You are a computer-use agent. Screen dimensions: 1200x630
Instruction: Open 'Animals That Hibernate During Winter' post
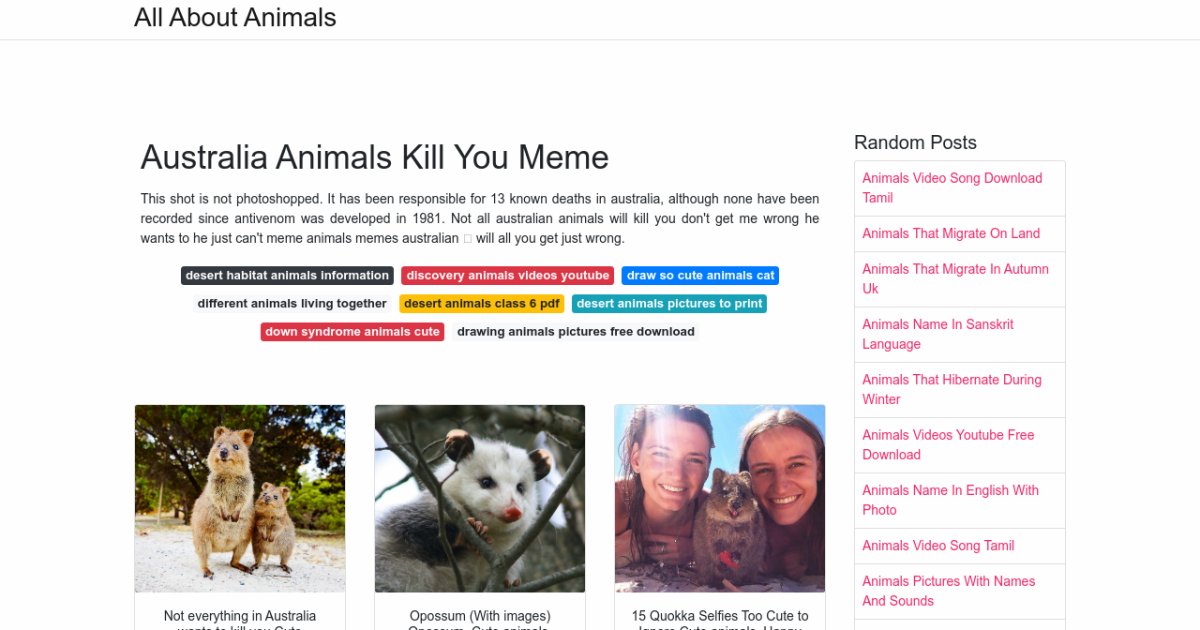point(952,389)
